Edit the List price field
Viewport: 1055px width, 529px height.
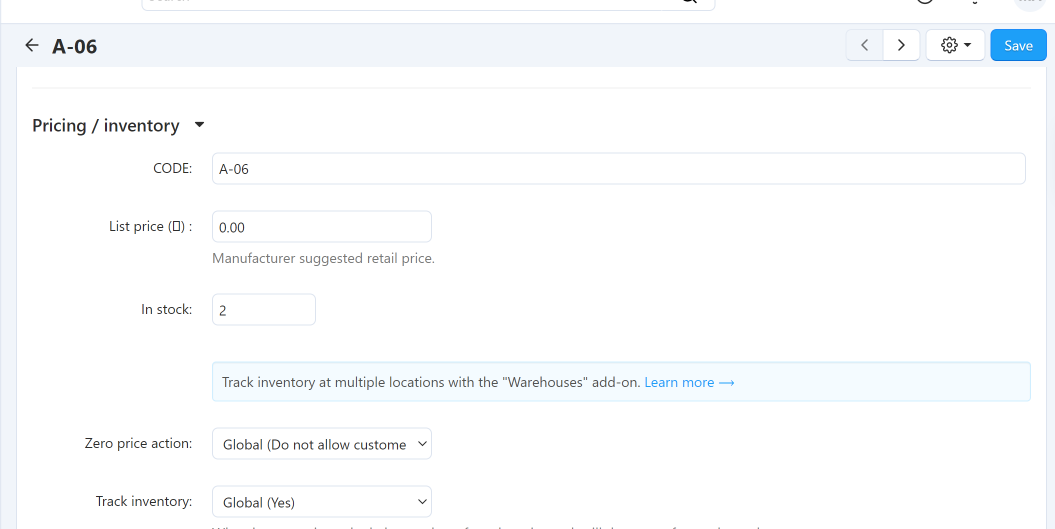tap(322, 227)
